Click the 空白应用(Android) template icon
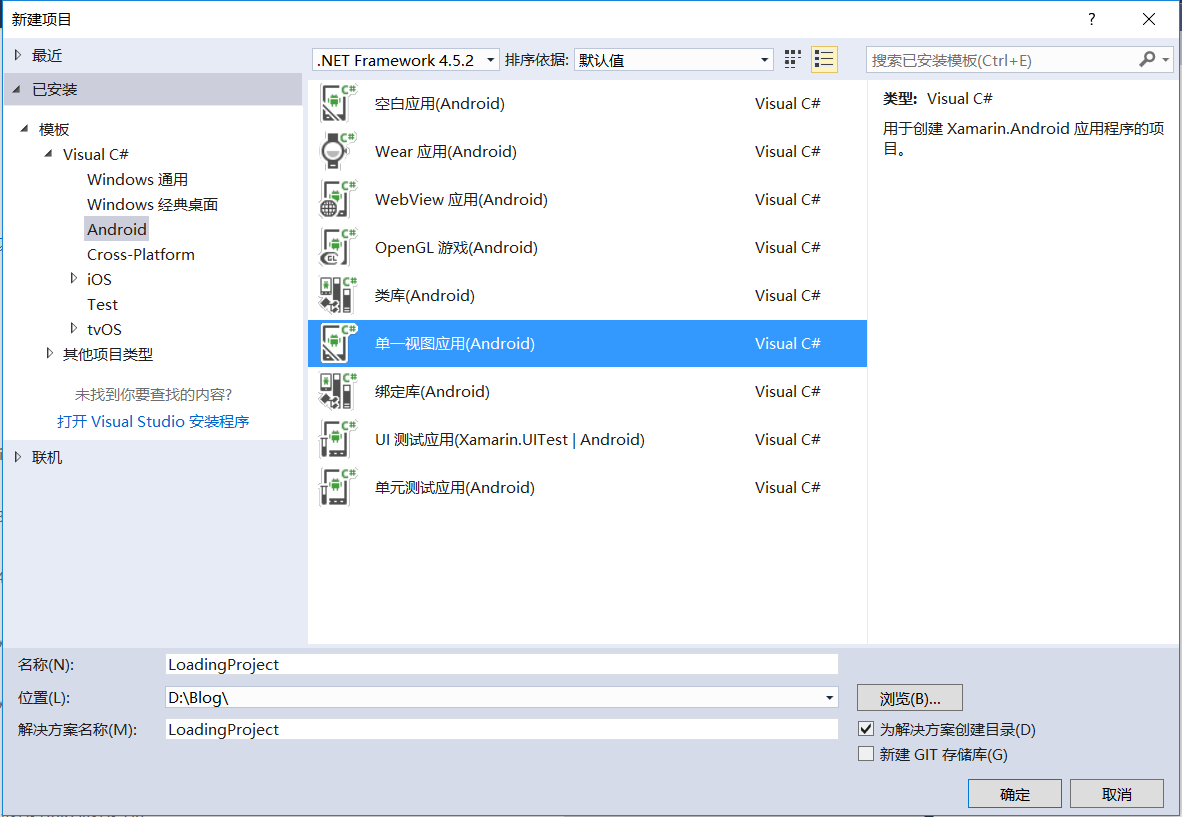Viewport: 1182px width, 817px height. [338, 103]
